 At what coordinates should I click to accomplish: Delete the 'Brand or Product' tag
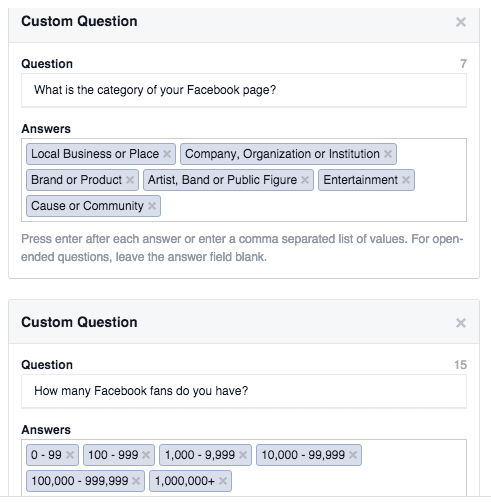click(130, 180)
